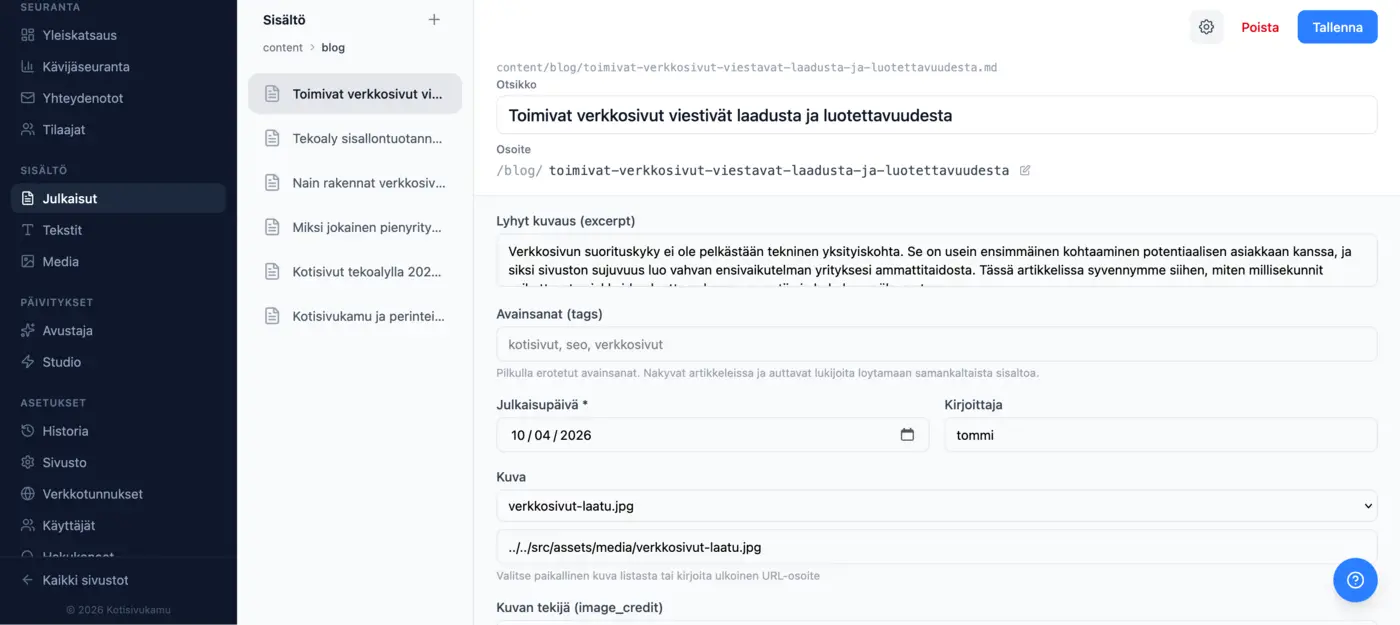1400x625 pixels.
Task: Select post 'Nain rakennat verkkosiv...'
Action: pyautogui.click(x=355, y=183)
